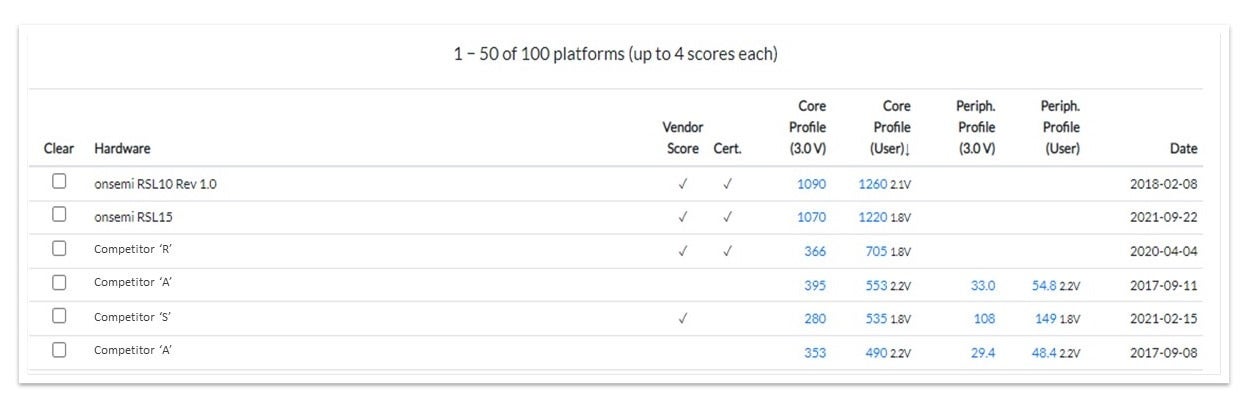Check the onsemi RSL10 Rev 1.0 checkbox
1250x401 pixels.
[59, 182]
